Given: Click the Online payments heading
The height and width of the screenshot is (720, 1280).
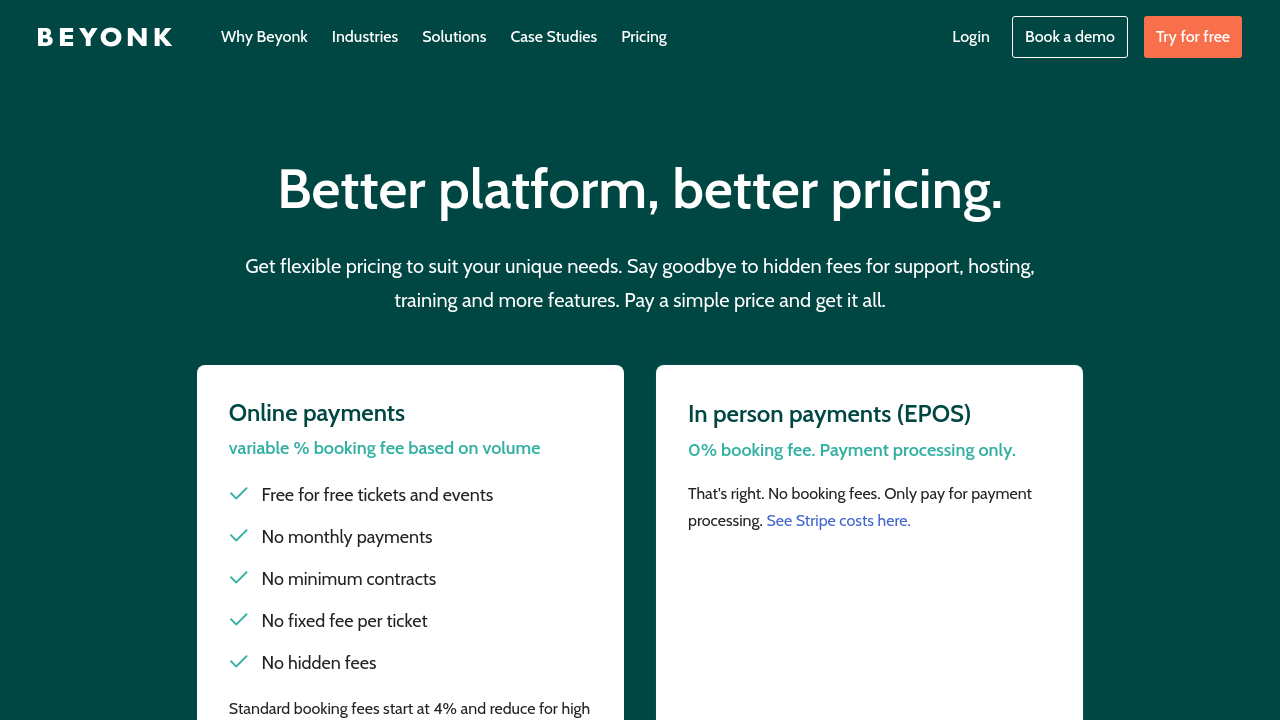Looking at the screenshot, I should click(x=317, y=413).
